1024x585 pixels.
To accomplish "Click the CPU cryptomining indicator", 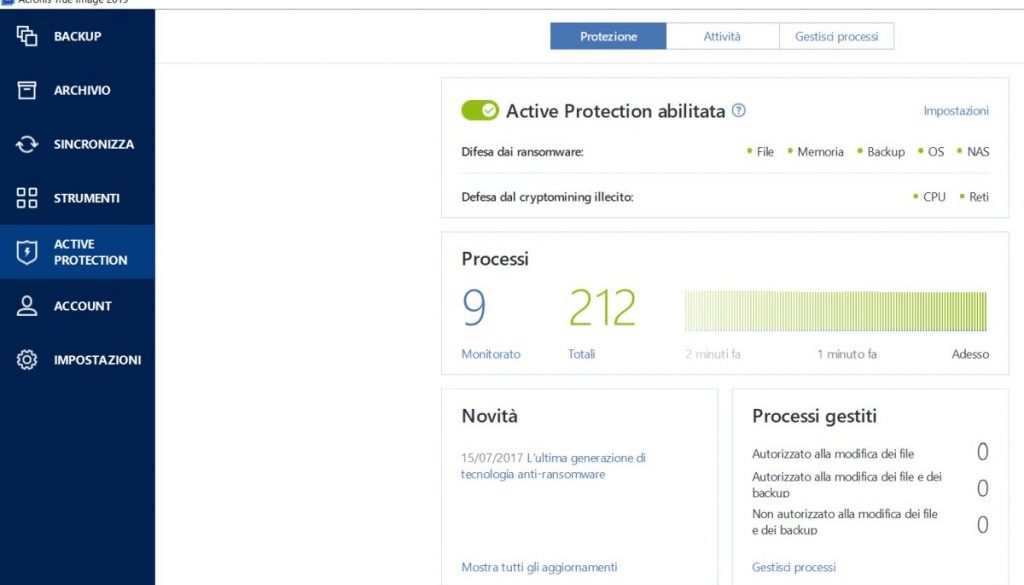I will [x=929, y=197].
